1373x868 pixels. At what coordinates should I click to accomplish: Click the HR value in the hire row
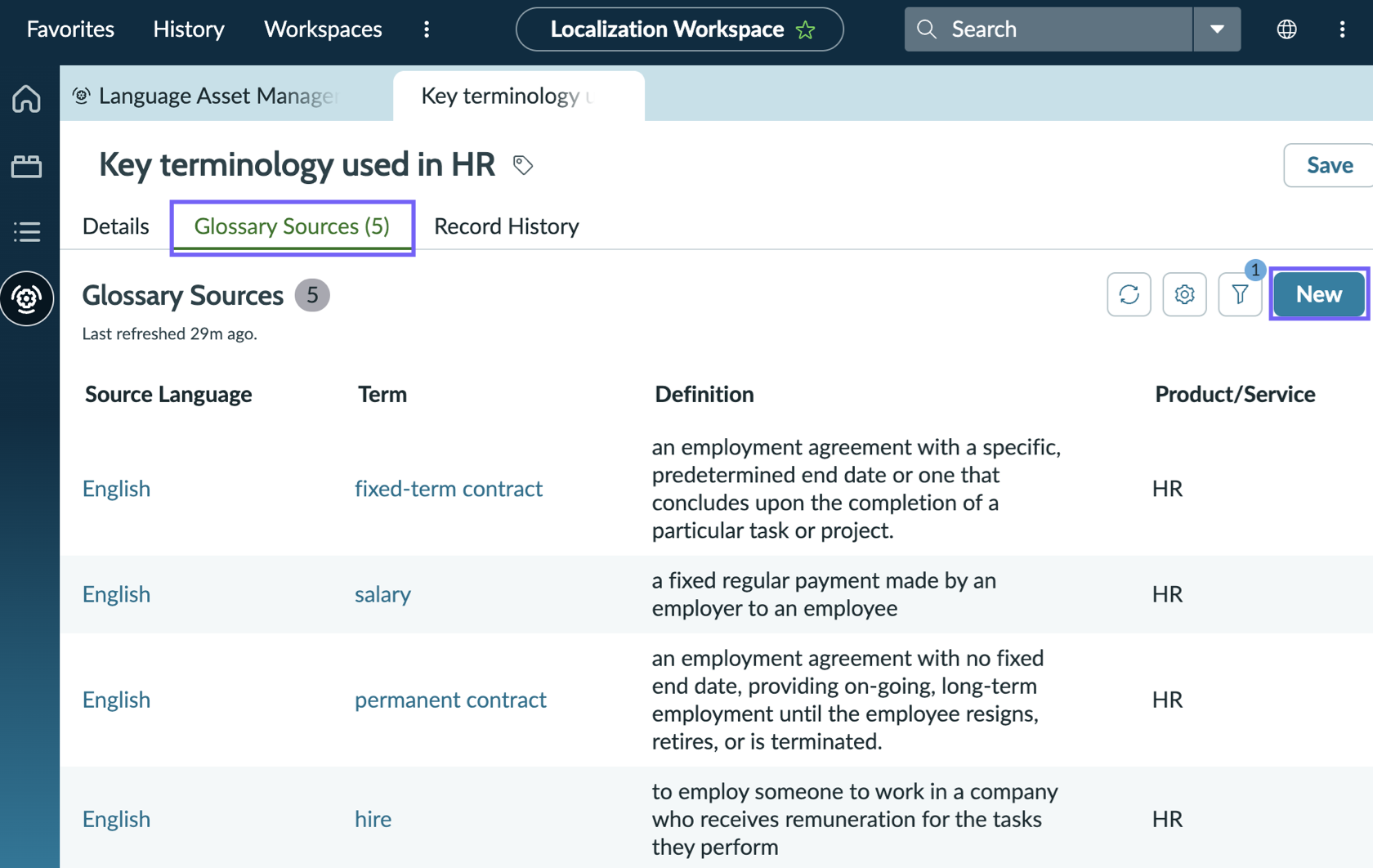[x=1167, y=819]
